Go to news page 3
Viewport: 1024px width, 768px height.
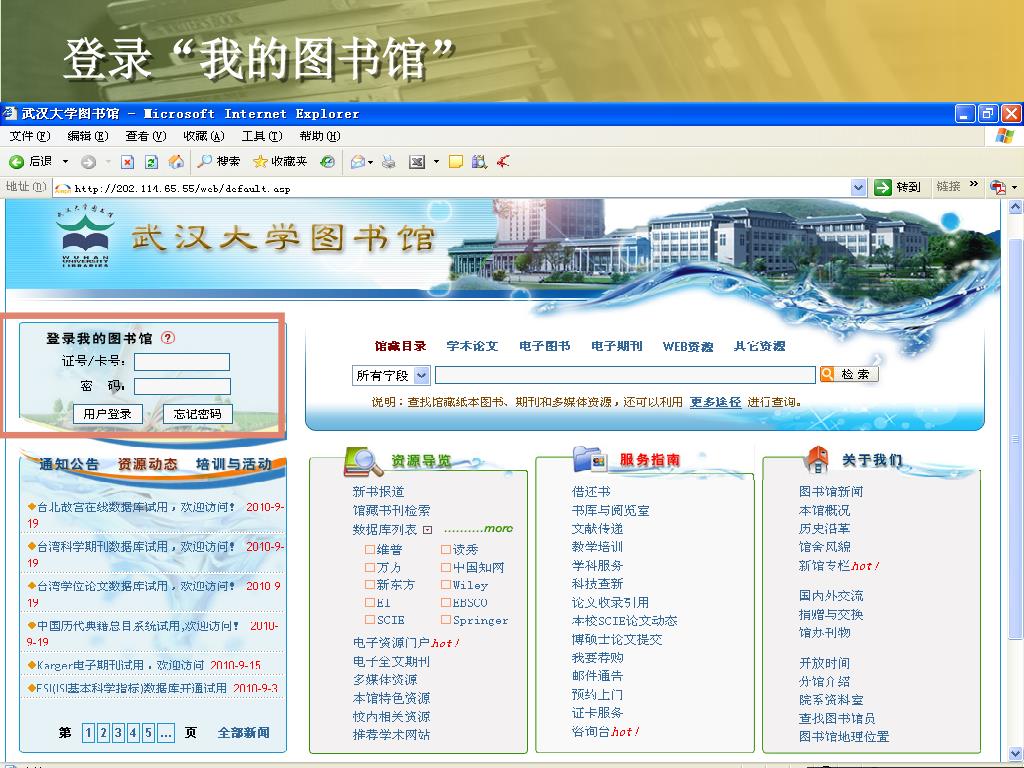[118, 733]
